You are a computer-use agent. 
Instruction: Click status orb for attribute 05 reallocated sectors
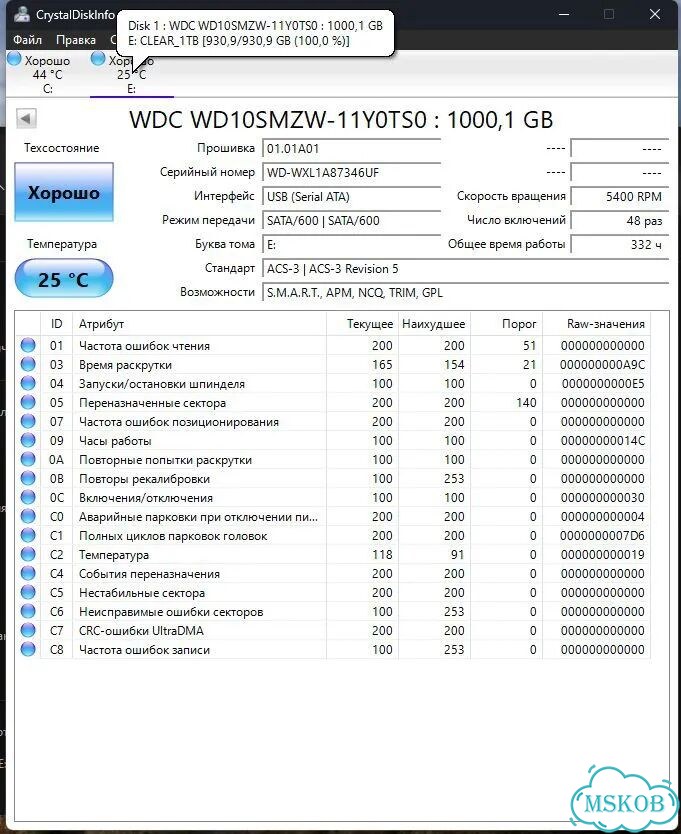(28, 402)
